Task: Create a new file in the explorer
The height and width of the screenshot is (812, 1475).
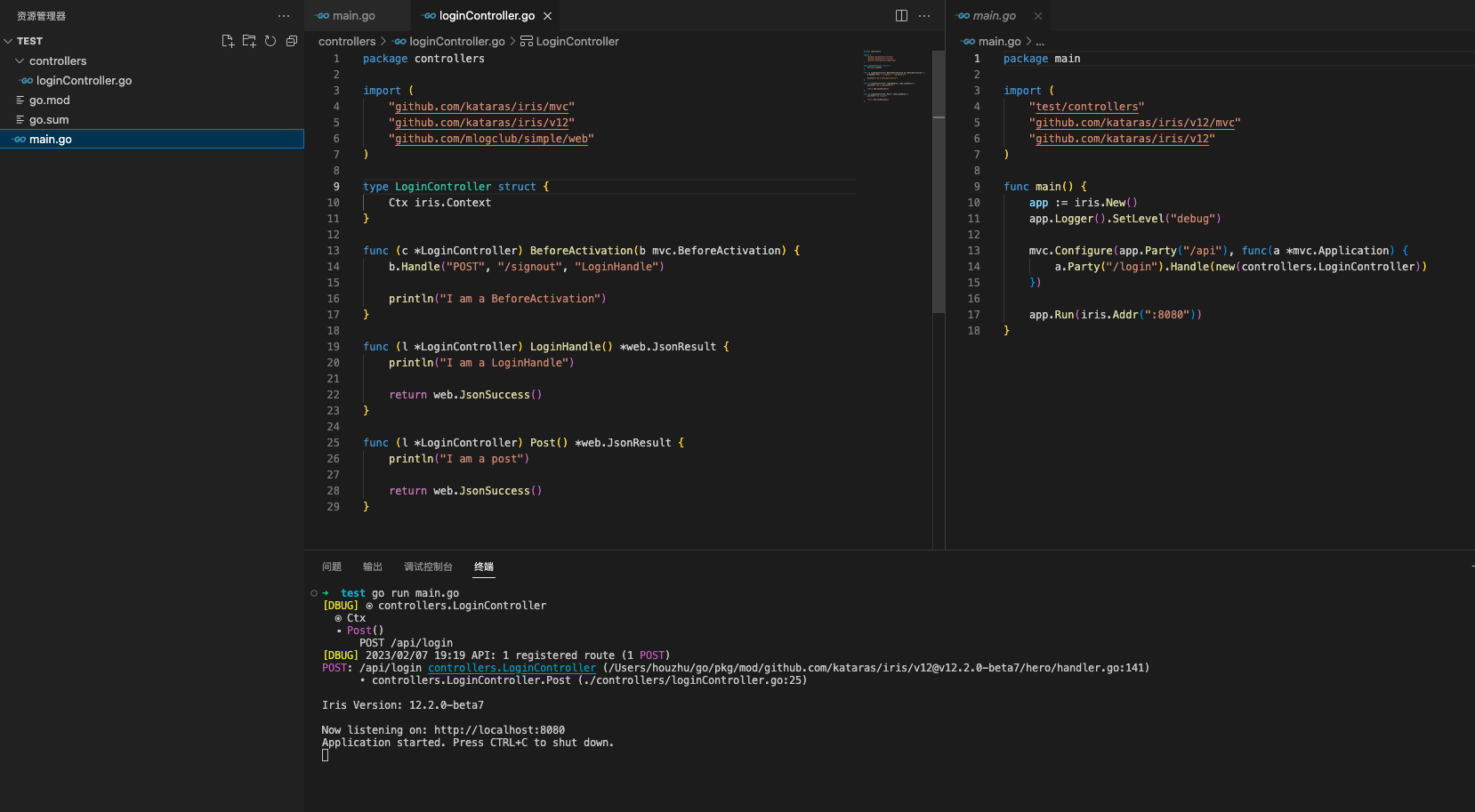Action: tap(228, 40)
